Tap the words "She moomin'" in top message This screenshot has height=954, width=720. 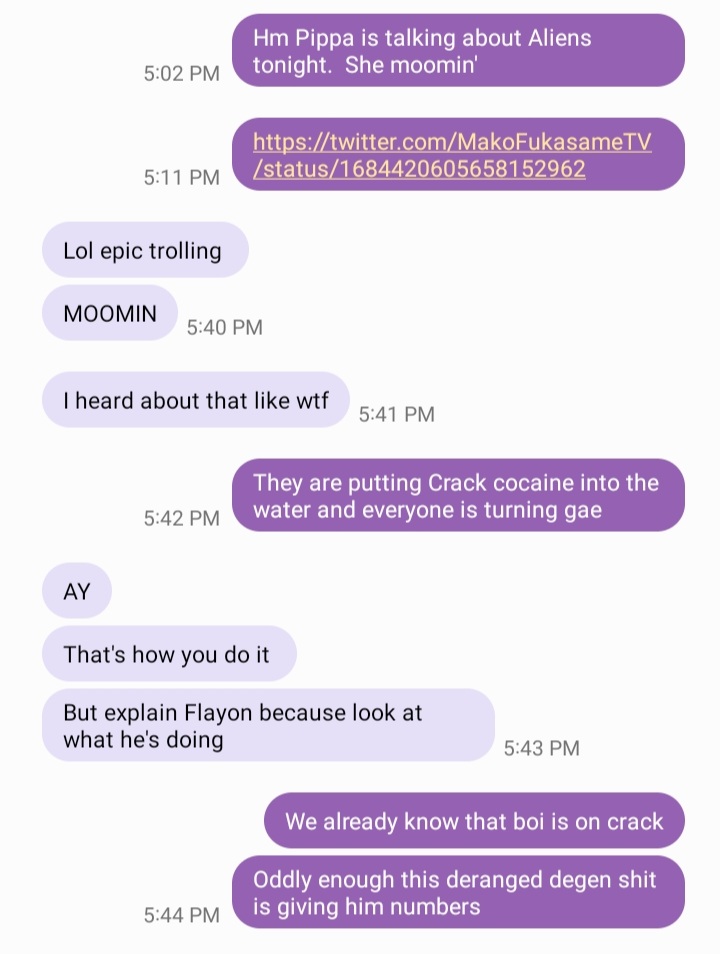(x=411, y=64)
